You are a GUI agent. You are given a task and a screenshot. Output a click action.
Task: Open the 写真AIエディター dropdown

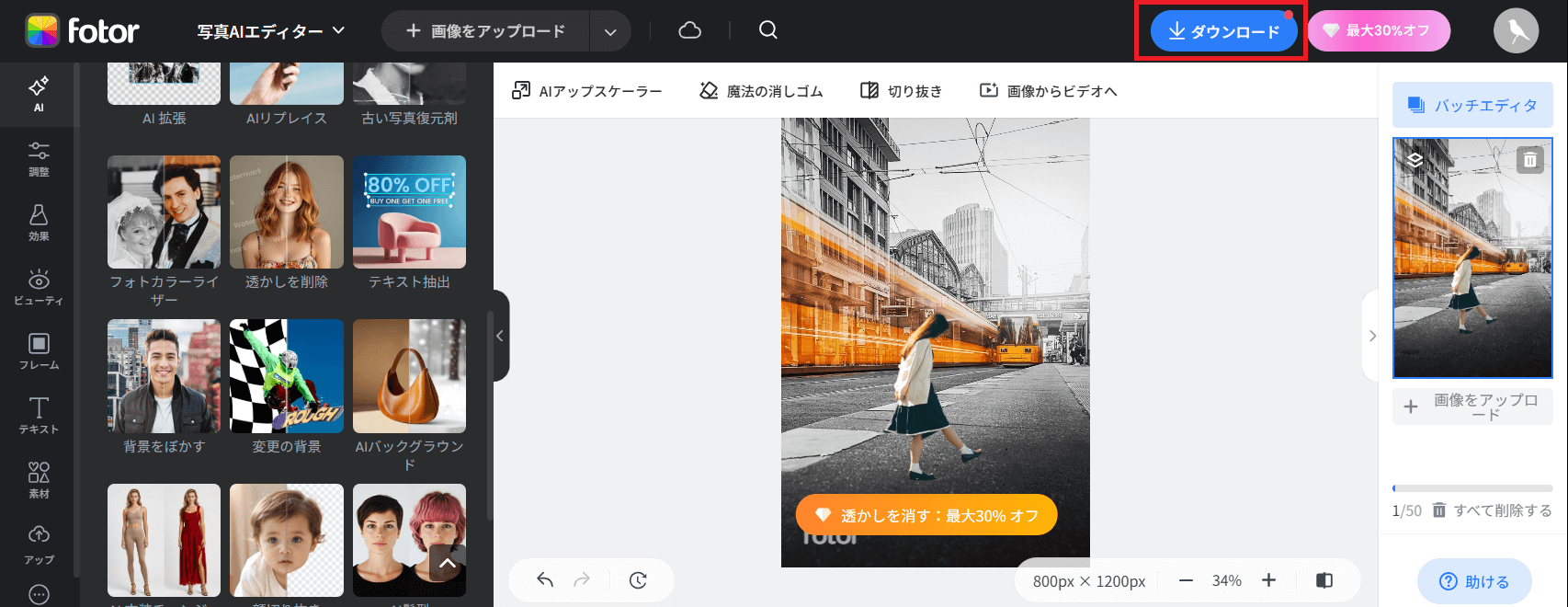pyautogui.click(x=271, y=31)
